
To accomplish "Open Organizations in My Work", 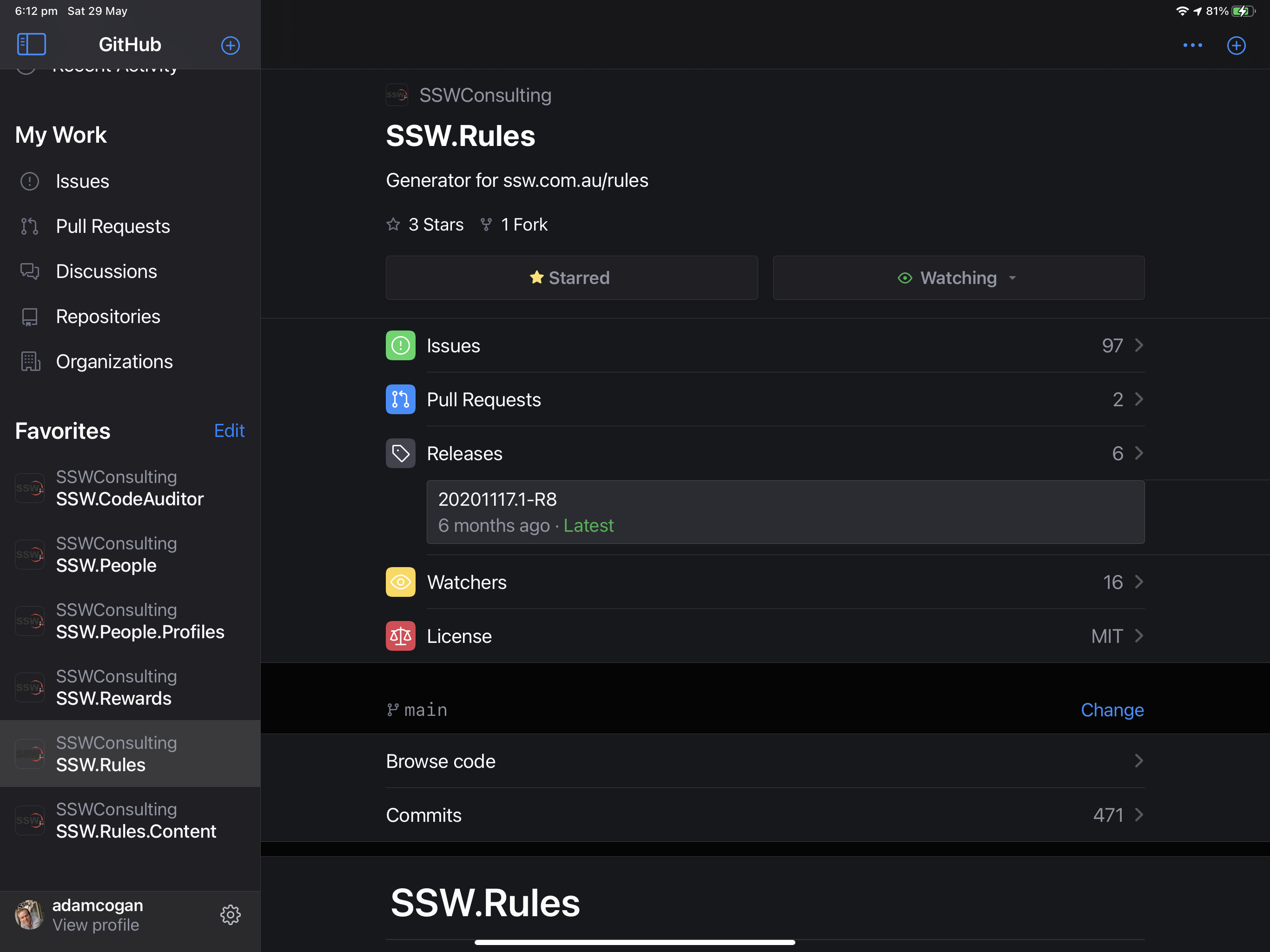I will coord(130,361).
